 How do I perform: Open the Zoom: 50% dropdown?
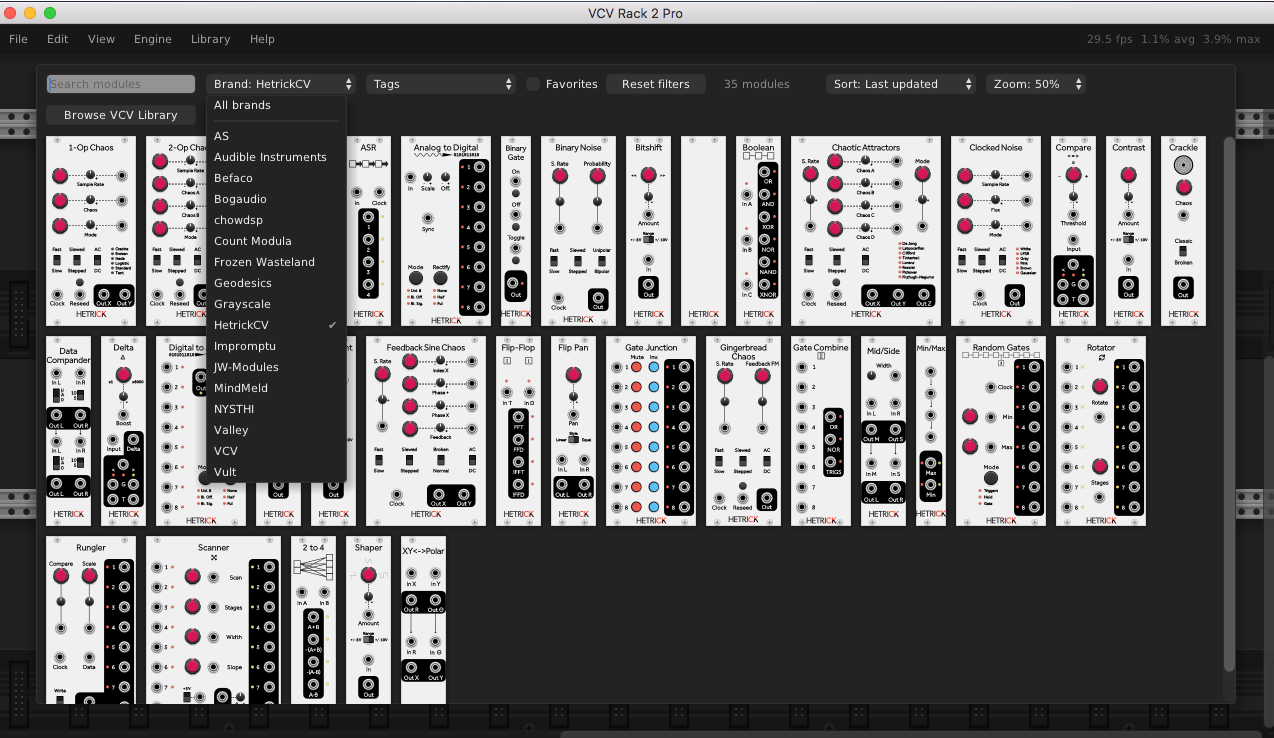tap(1036, 84)
